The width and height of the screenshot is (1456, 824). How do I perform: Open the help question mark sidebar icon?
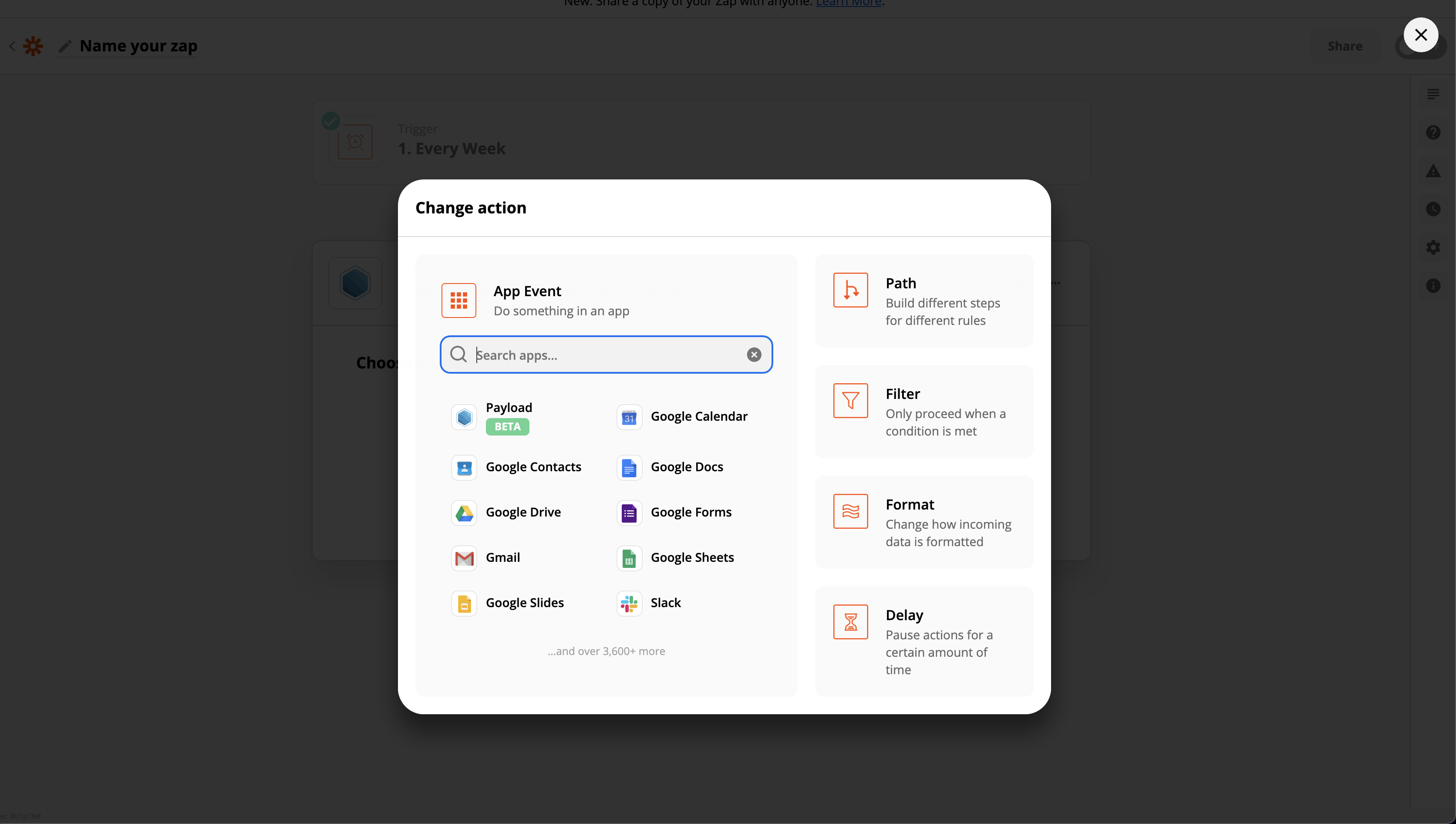coord(1433,132)
